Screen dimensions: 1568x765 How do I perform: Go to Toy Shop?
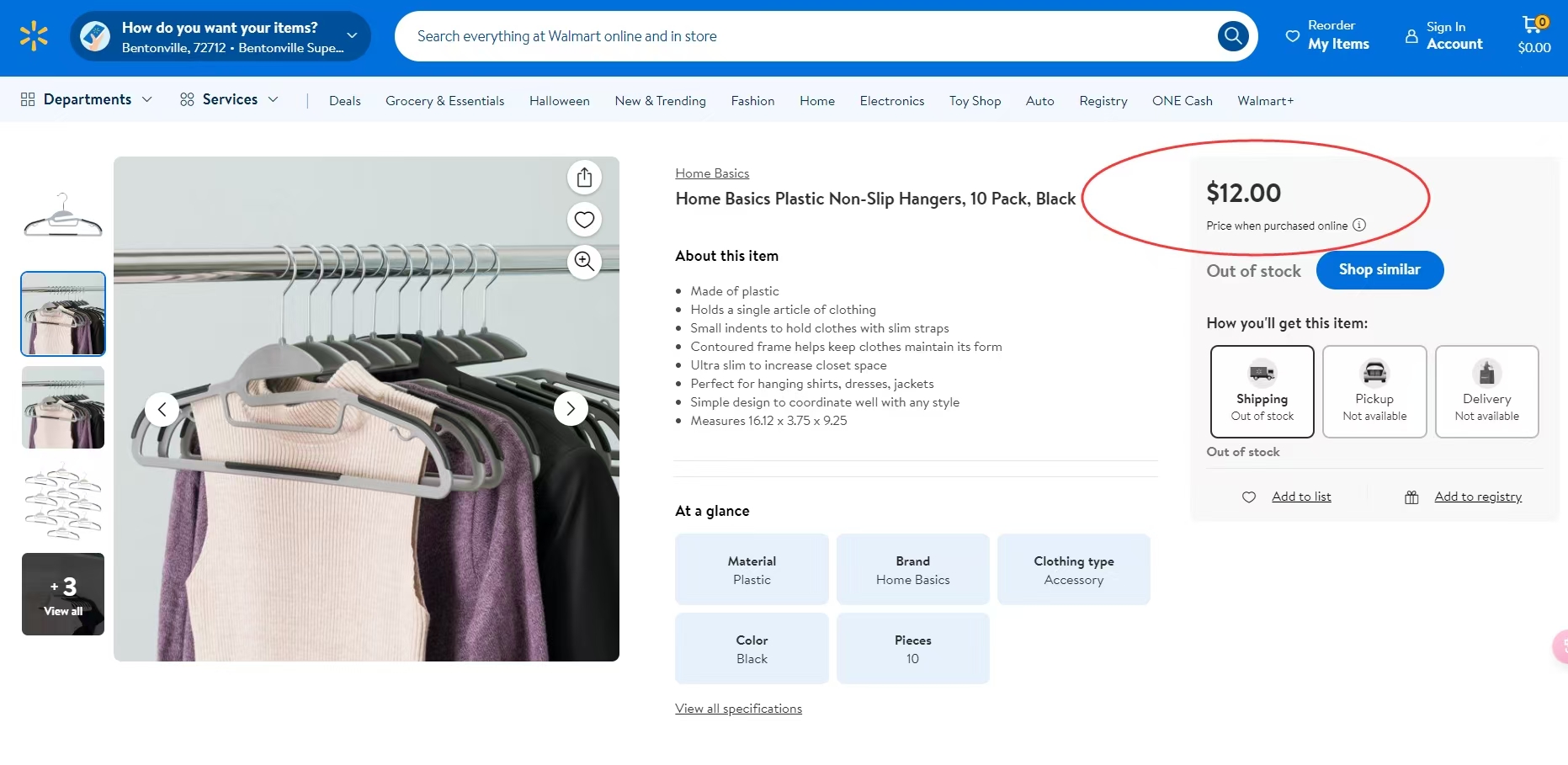click(975, 101)
